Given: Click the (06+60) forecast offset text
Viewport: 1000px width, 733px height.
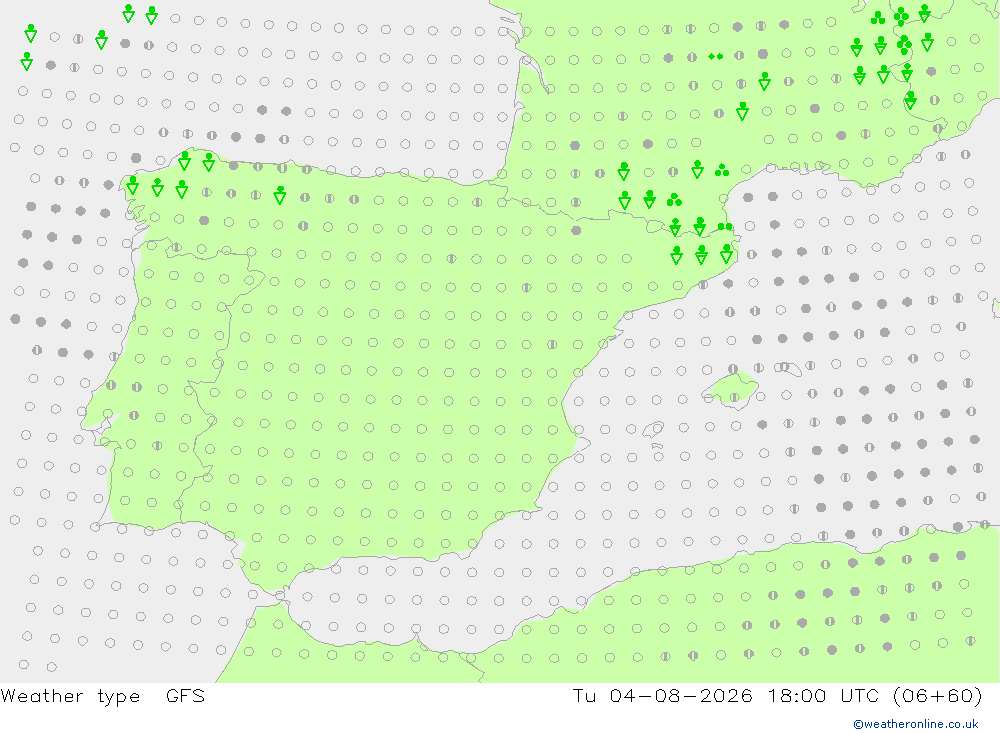Looking at the screenshot, I should (x=938, y=695).
